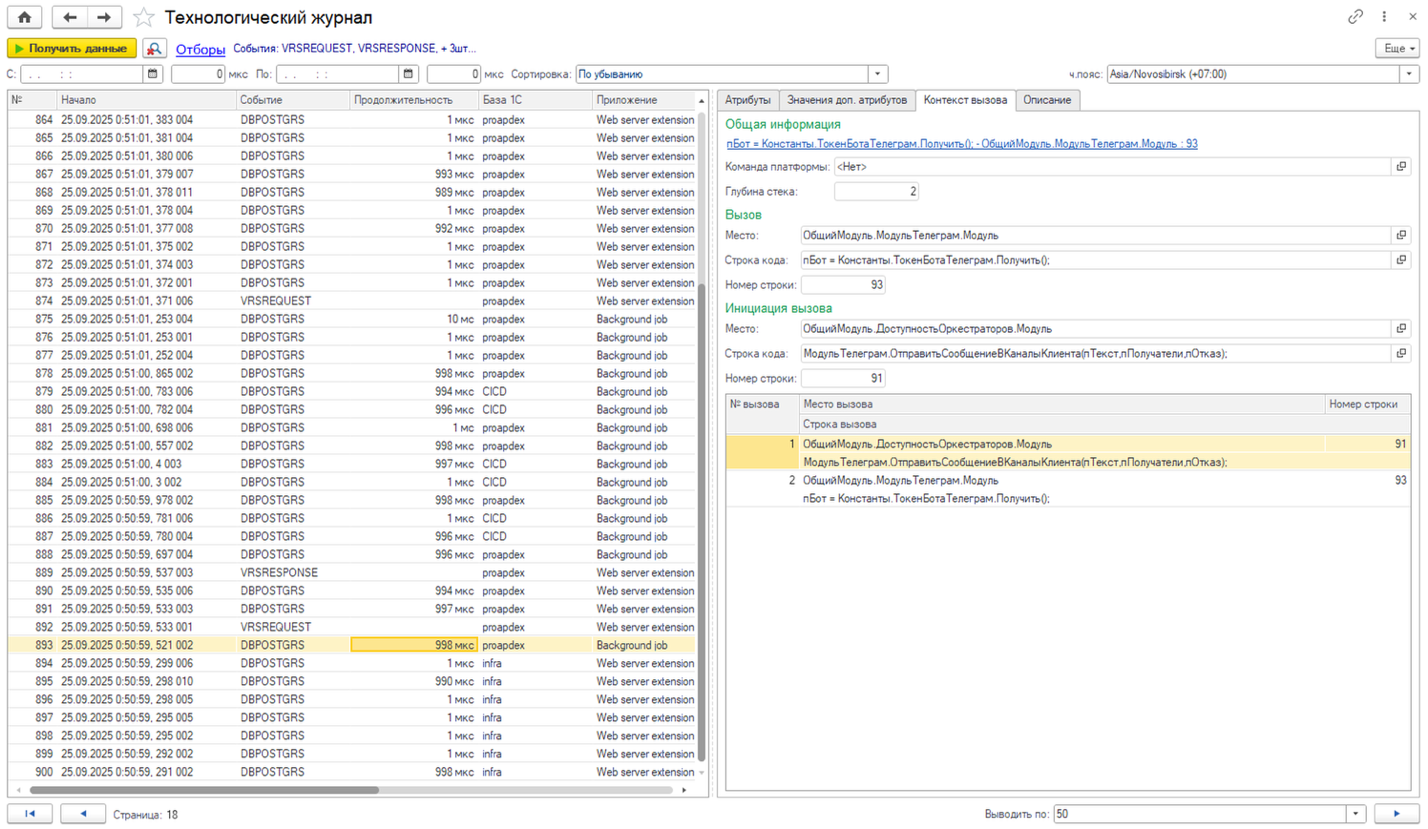This screenshot has width=1428, height=829.
Task: Expand the time zone dropdown
Action: (x=1410, y=74)
